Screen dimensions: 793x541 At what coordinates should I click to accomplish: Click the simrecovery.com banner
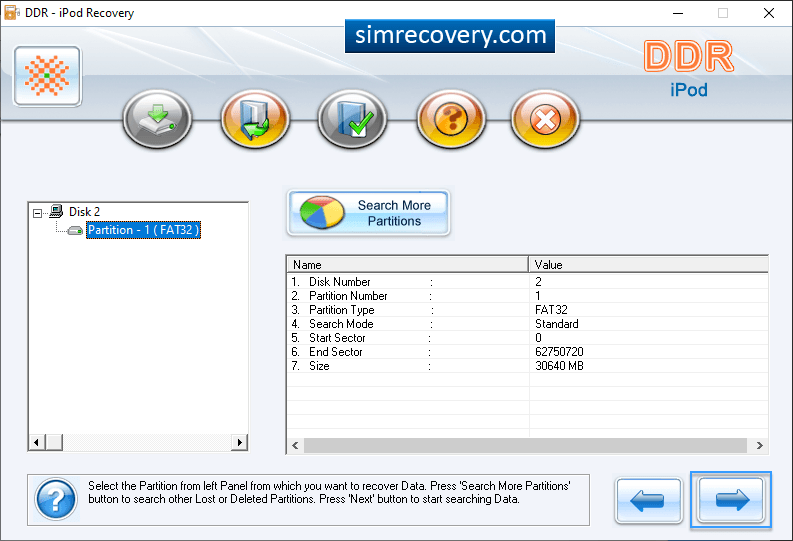(x=450, y=36)
